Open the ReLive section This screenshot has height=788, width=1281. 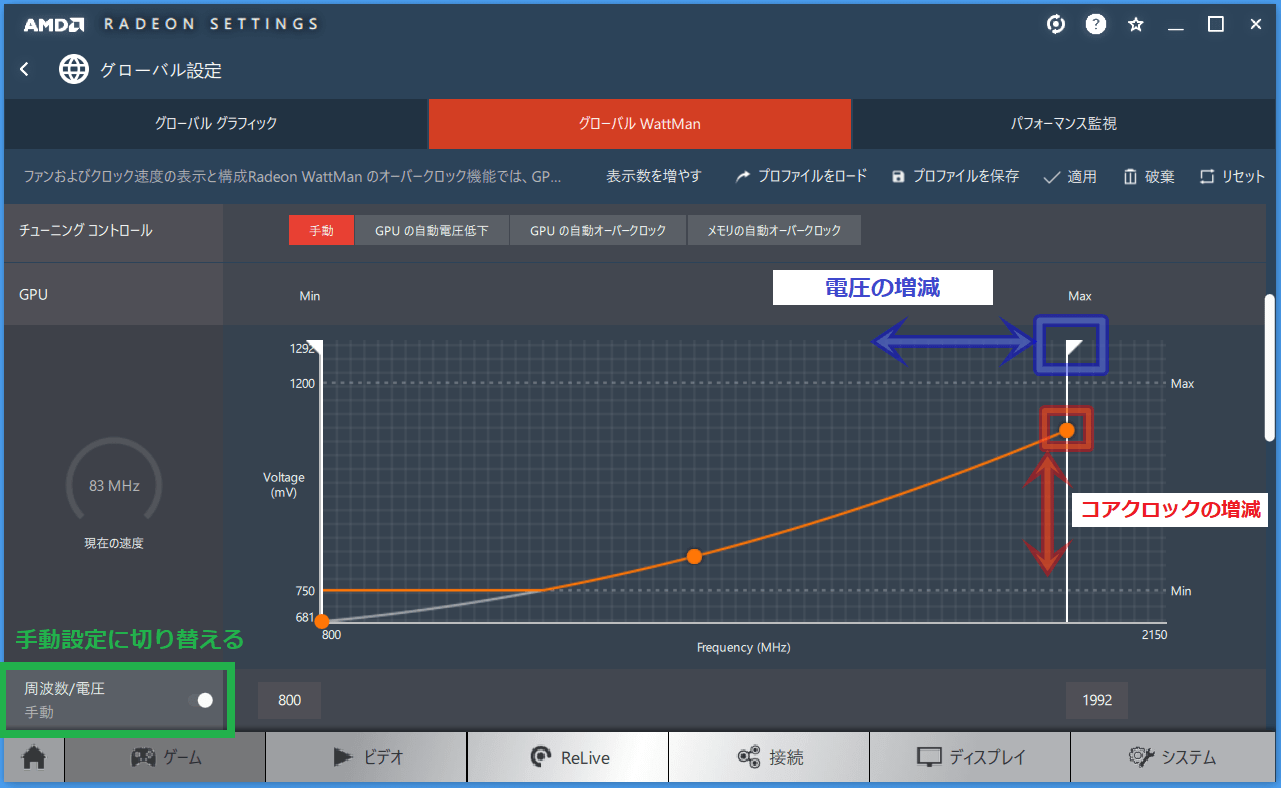(568, 757)
